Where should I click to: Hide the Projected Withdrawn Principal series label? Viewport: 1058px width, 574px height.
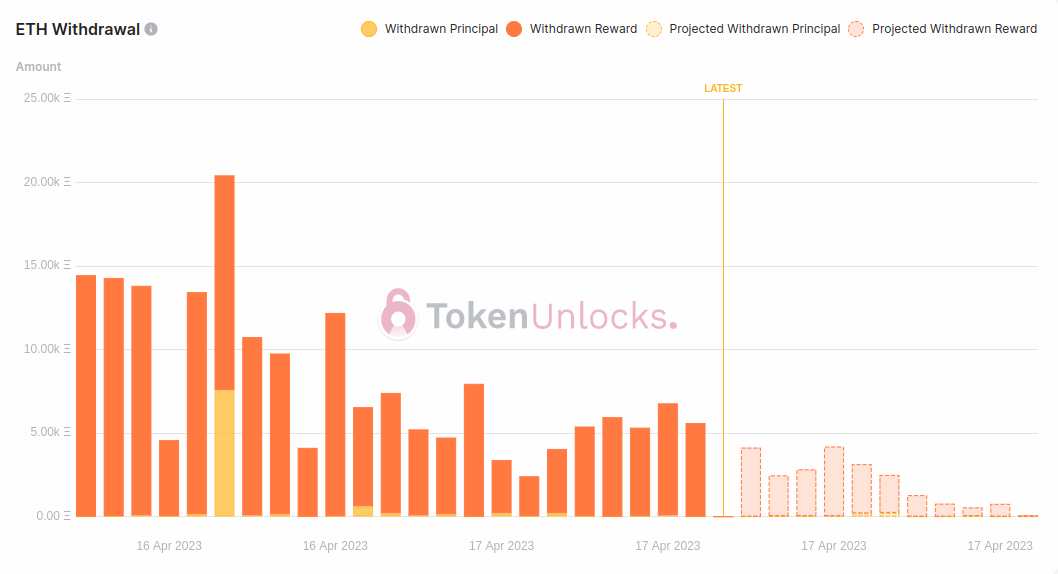tap(754, 29)
